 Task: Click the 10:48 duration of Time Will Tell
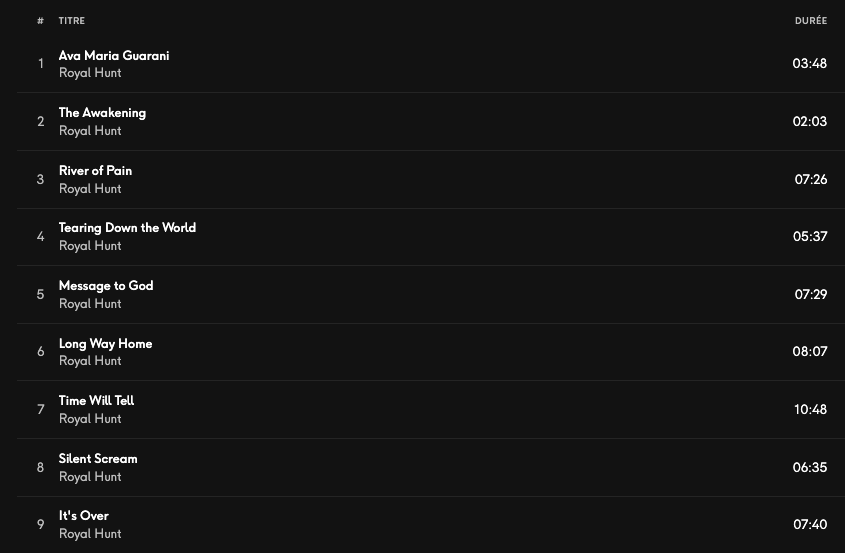pyautogui.click(x=810, y=410)
